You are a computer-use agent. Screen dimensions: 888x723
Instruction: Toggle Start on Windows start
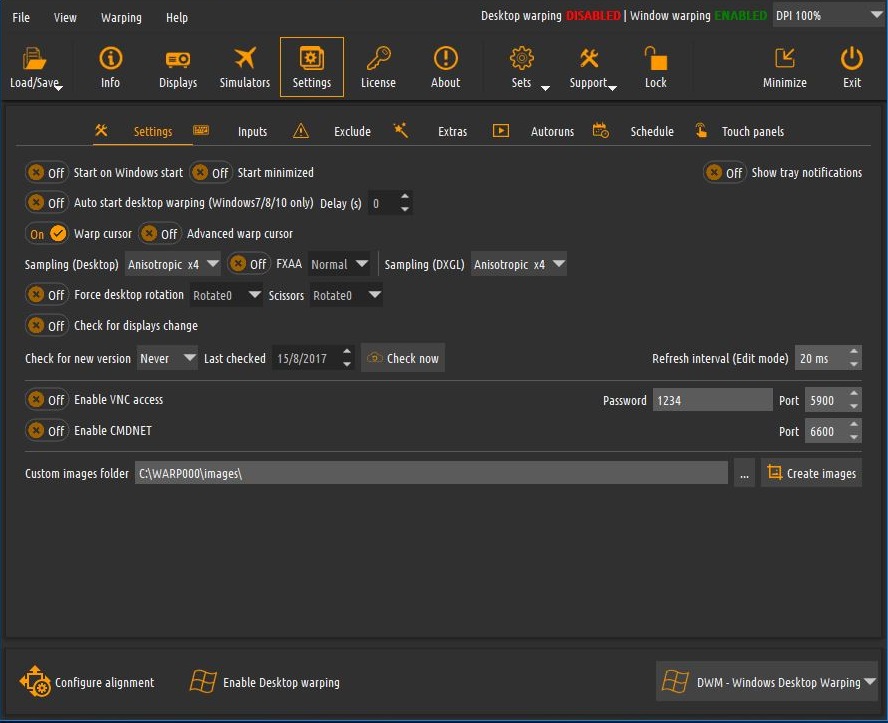[x=46, y=172]
